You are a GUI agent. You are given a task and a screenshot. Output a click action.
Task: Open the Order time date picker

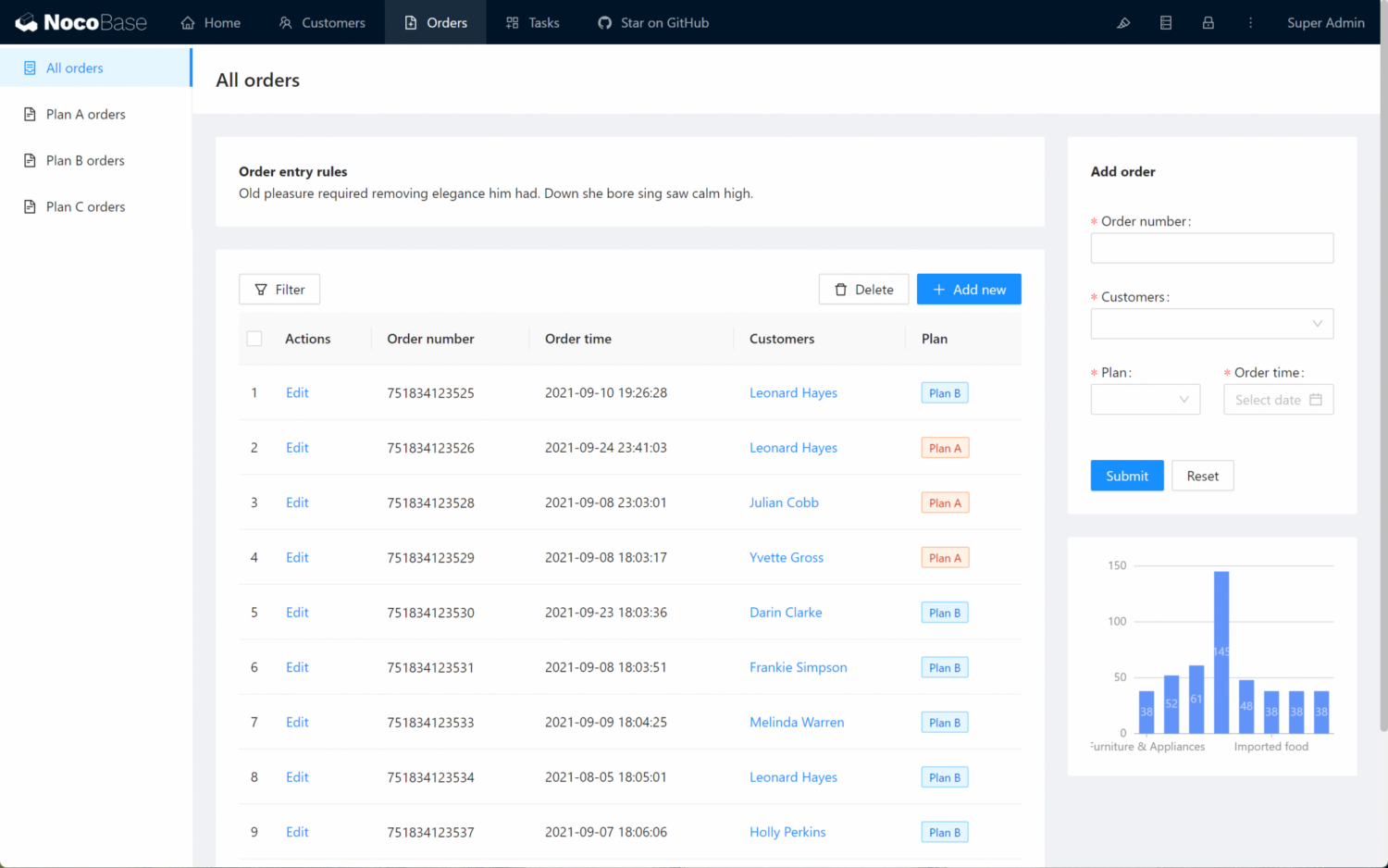[1279, 400]
